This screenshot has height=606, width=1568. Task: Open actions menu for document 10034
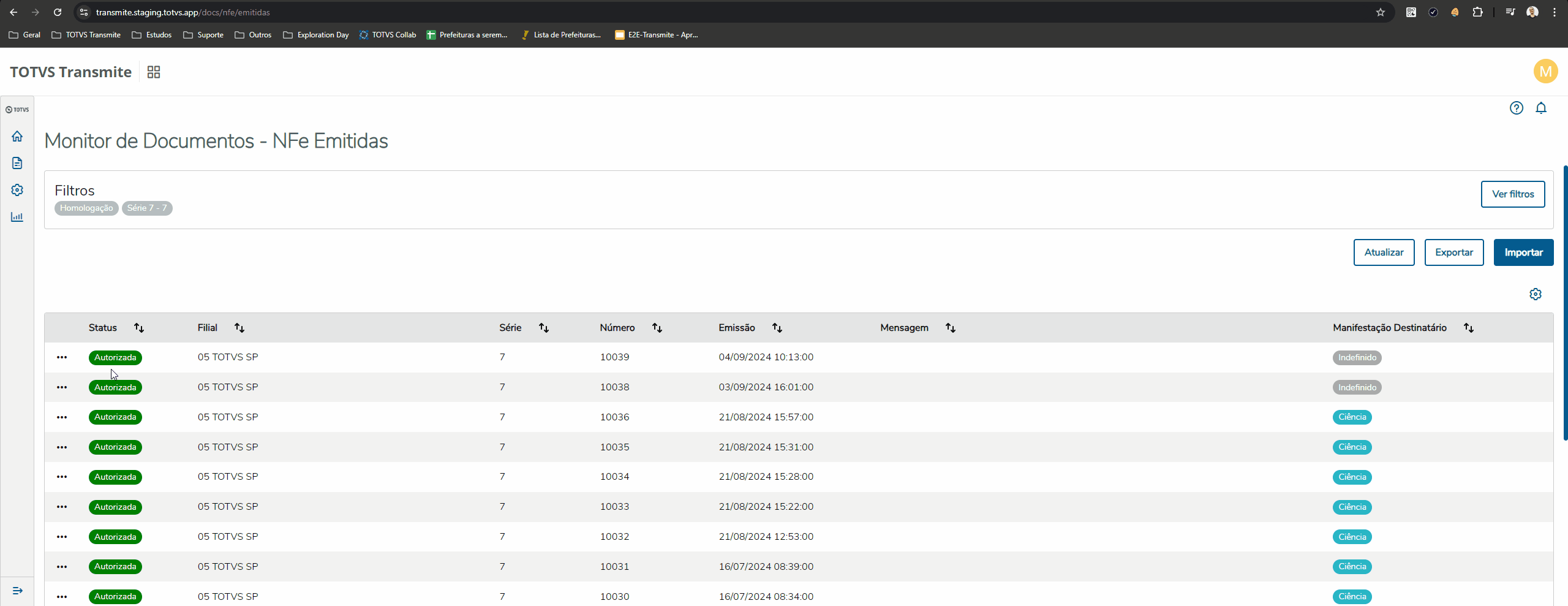click(62, 477)
